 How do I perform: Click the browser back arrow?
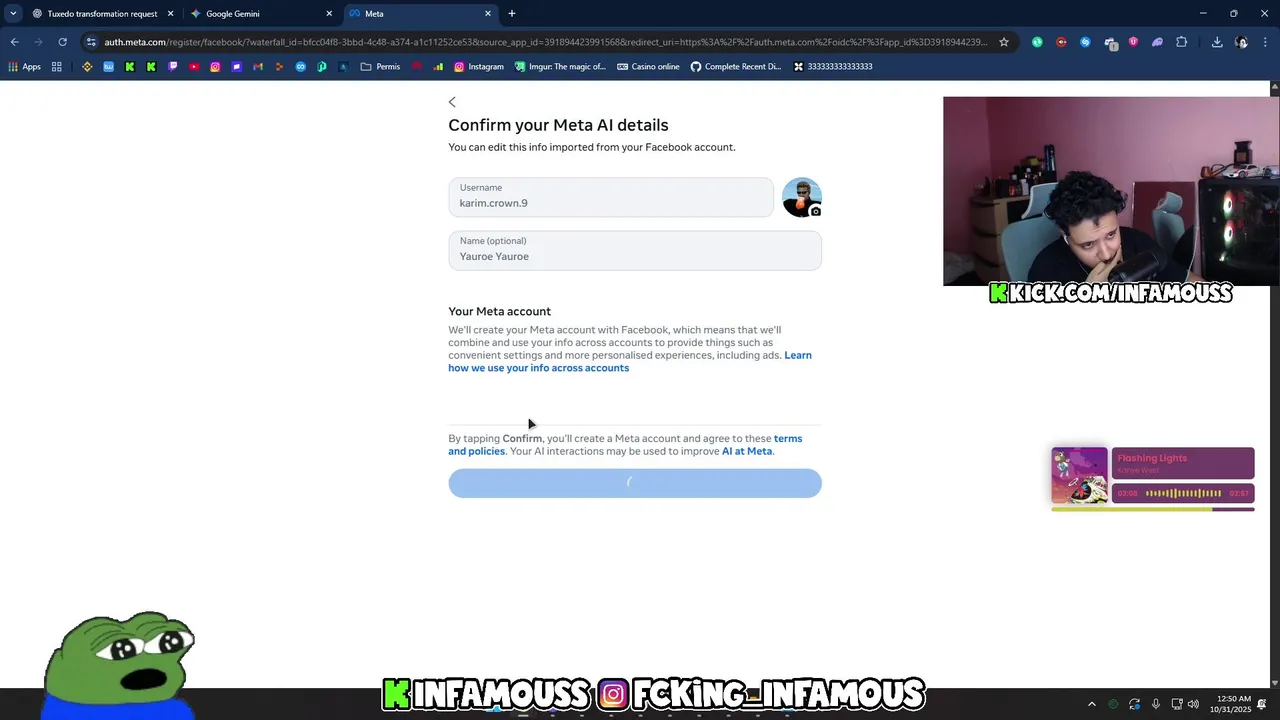pos(14,42)
